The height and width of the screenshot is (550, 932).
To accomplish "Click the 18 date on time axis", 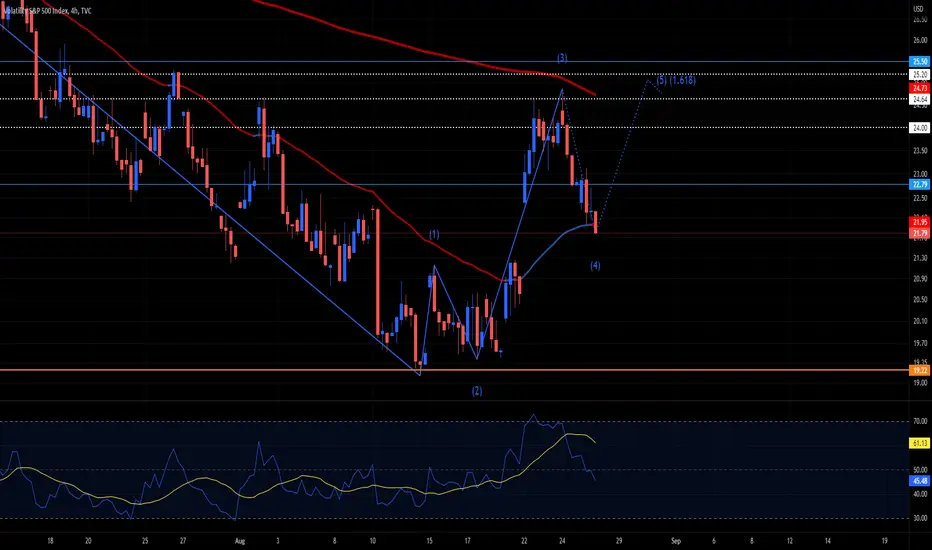I will [x=50, y=541].
